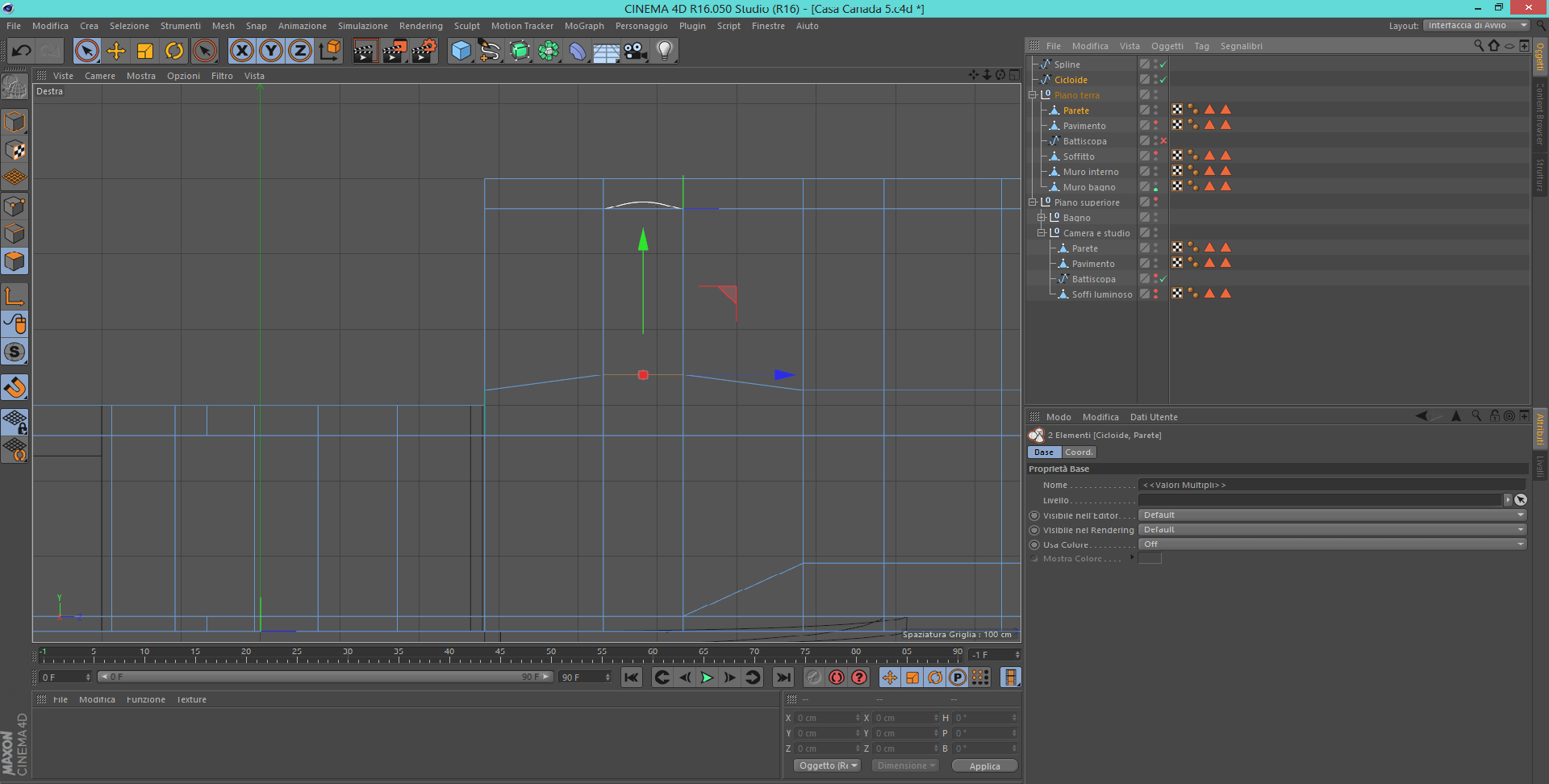
Task: Open the purple bend deformer icon
Action: (x=578, y=51)
